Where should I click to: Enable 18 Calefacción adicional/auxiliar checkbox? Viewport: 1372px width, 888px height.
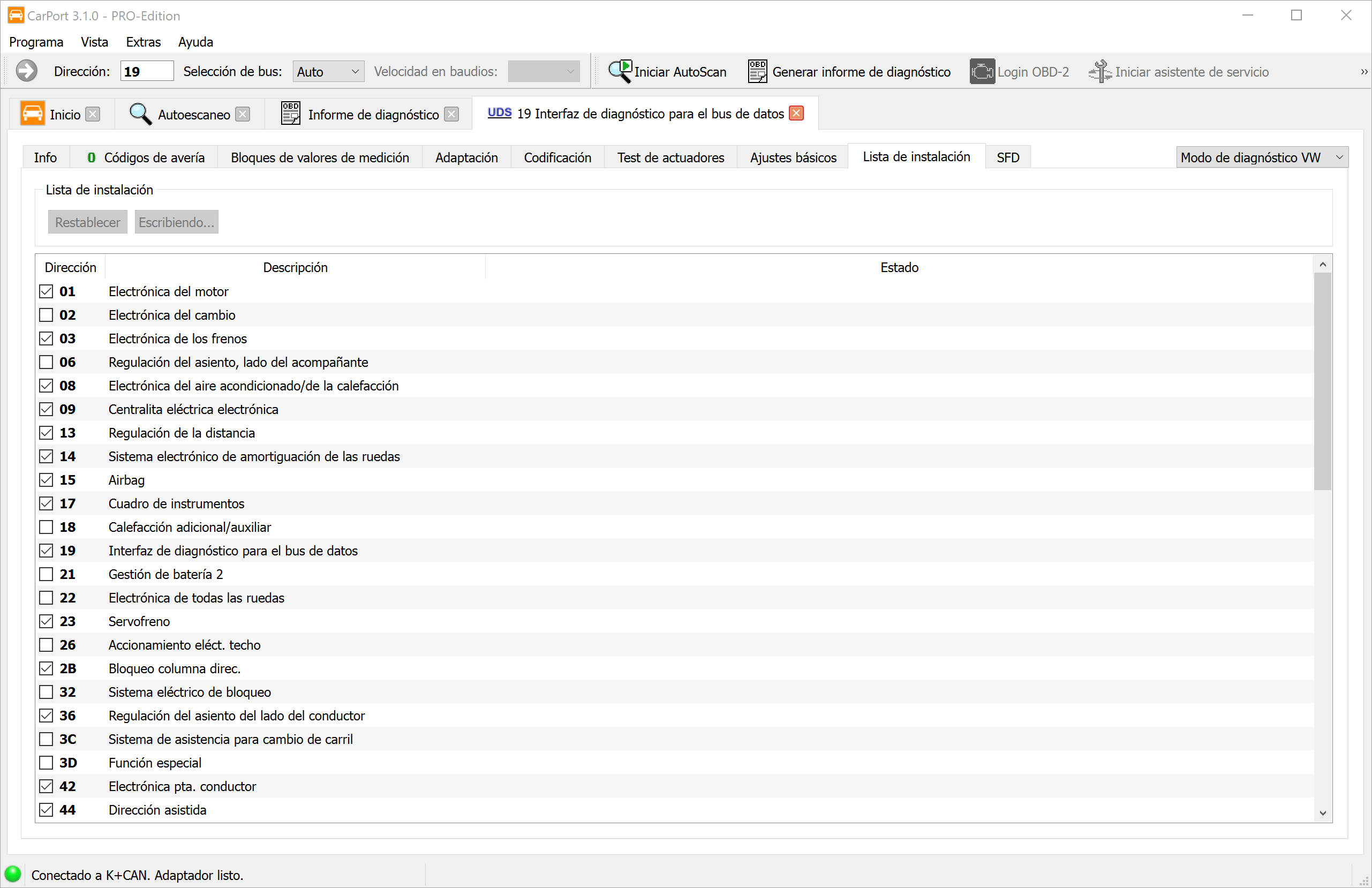[x=46, y=527]
